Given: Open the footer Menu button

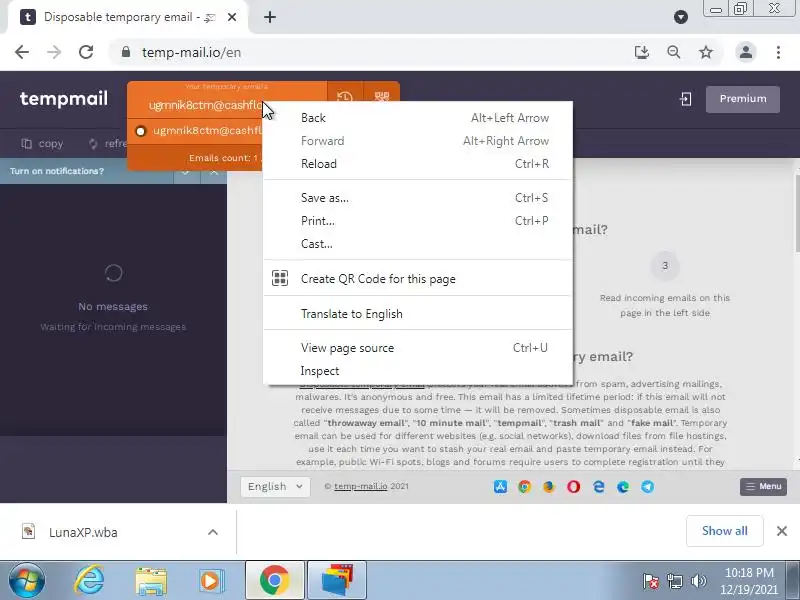Looking at the screenshot, I should tap(763, 487).
